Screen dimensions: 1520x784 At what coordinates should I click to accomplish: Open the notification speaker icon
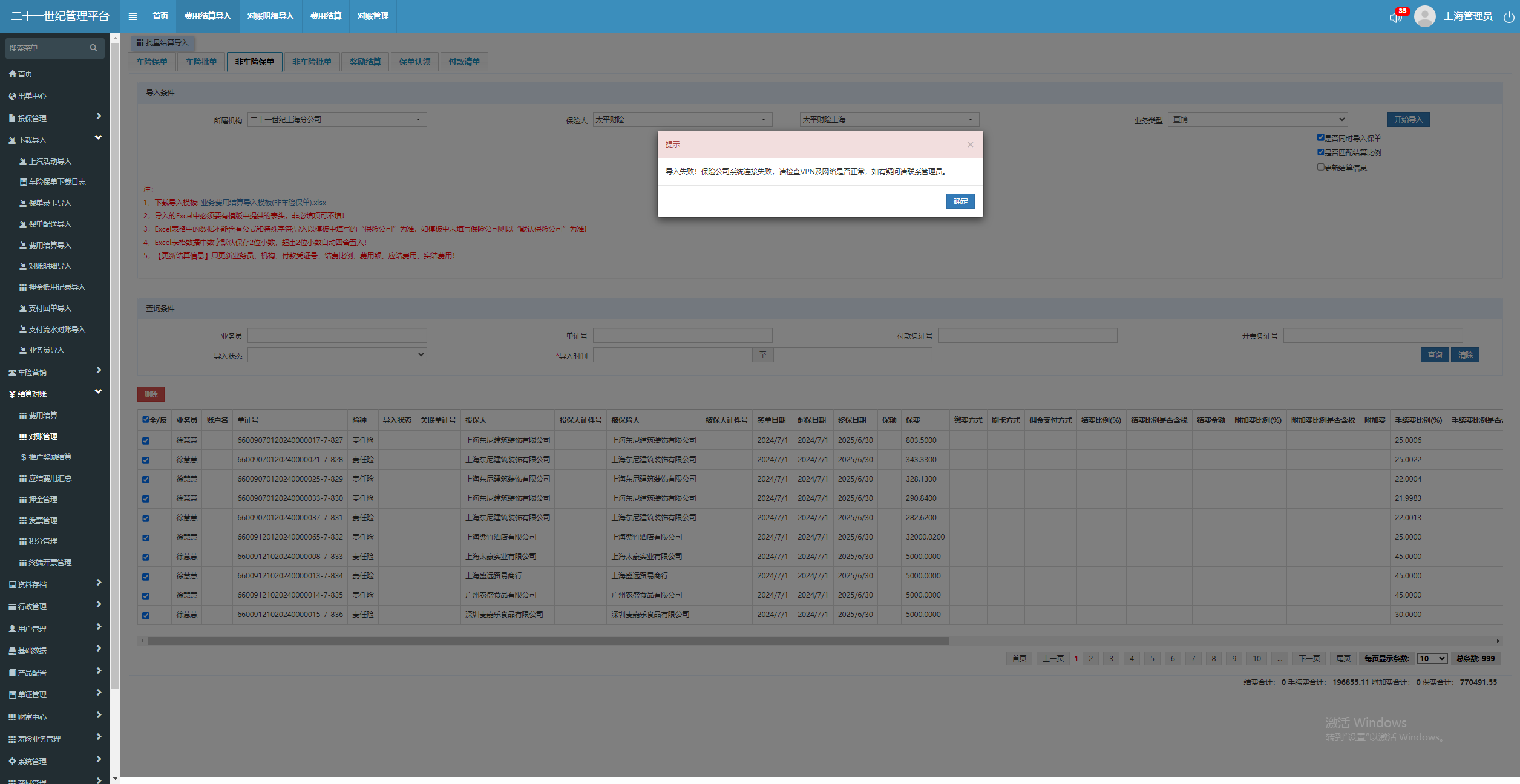coord(1395,17)
